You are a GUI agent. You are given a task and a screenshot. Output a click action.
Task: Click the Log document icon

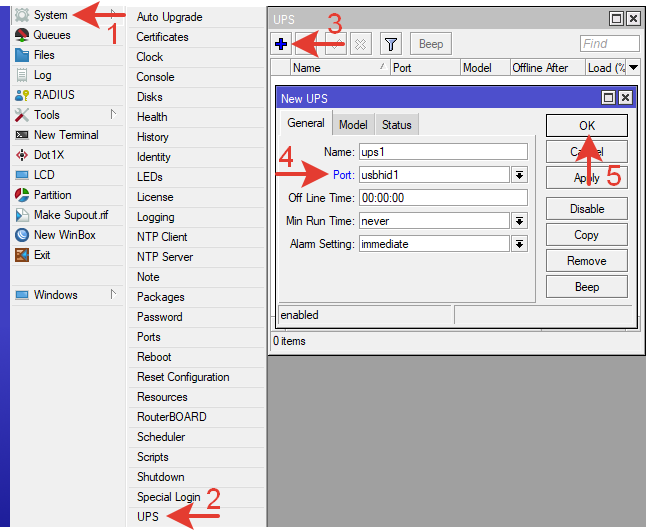coord(22,75)
